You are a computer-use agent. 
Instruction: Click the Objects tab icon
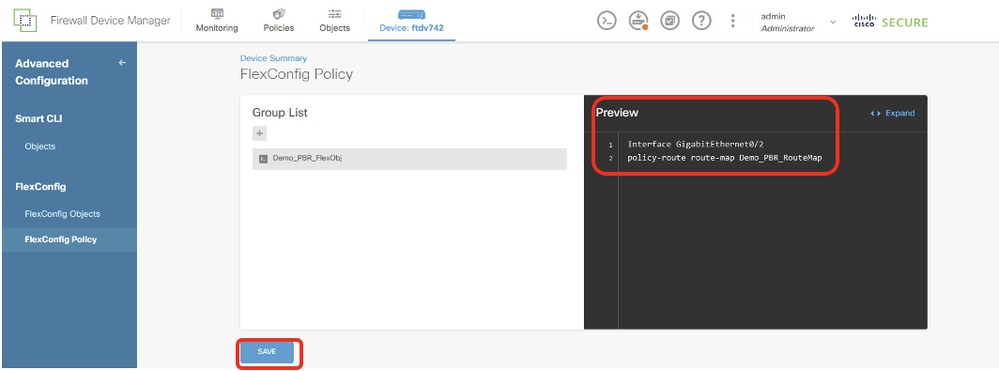pyautogui.click(x=334, y=13)
